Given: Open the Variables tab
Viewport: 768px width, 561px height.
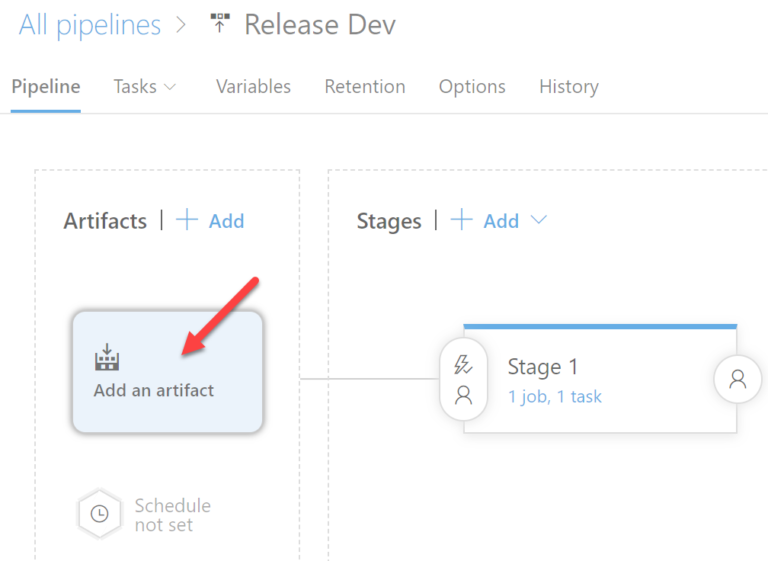Looking at the screenshot, I should [253, 87].
